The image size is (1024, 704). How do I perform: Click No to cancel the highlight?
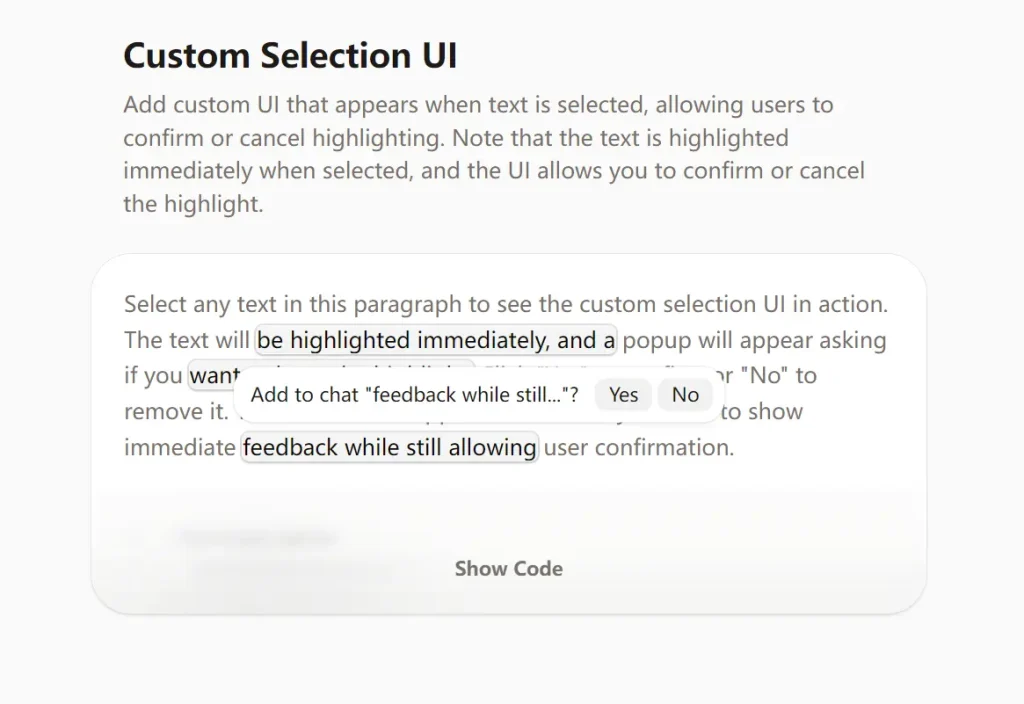click(685, 395)
